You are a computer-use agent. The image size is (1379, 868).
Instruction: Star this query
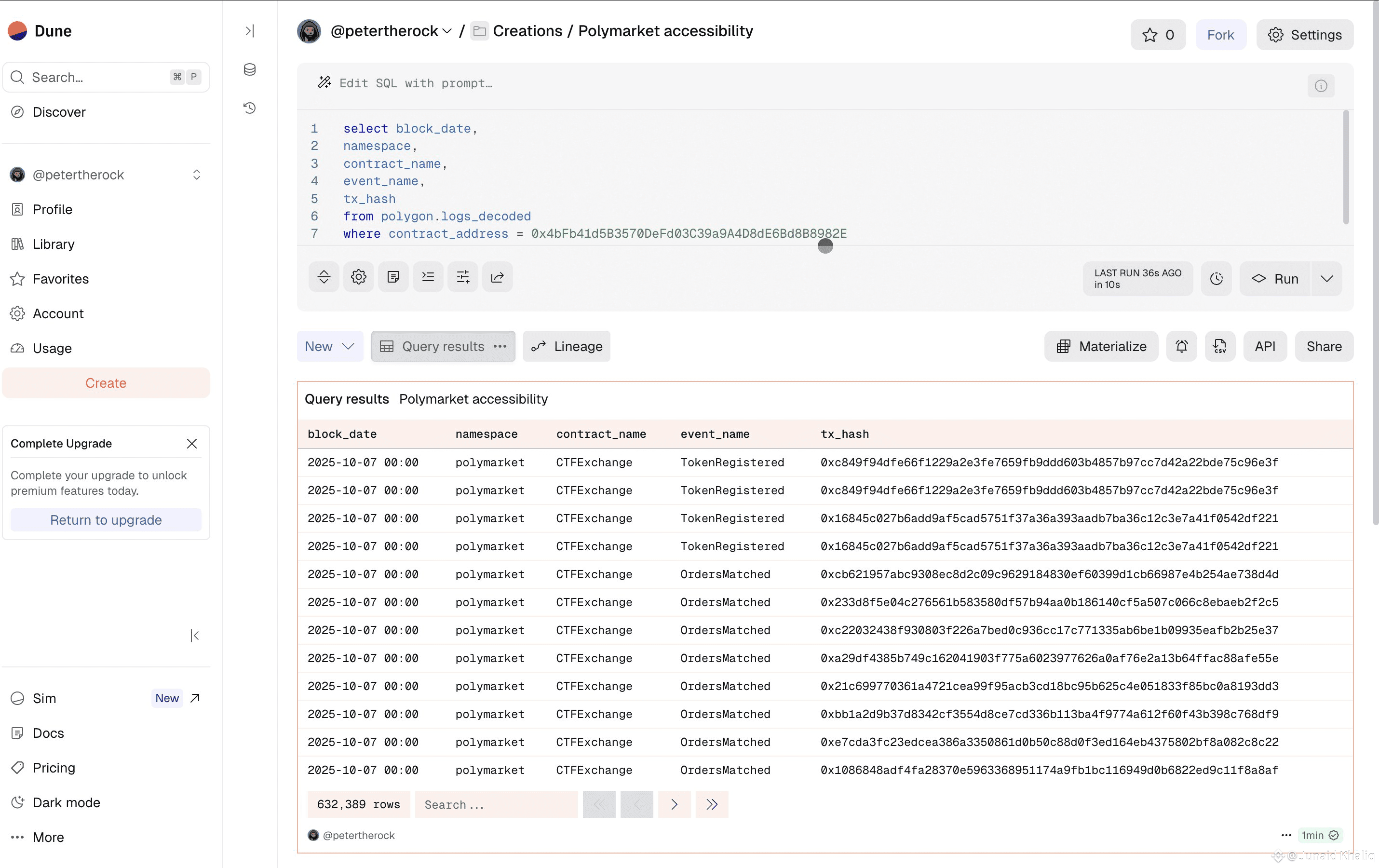[1157, 35]
